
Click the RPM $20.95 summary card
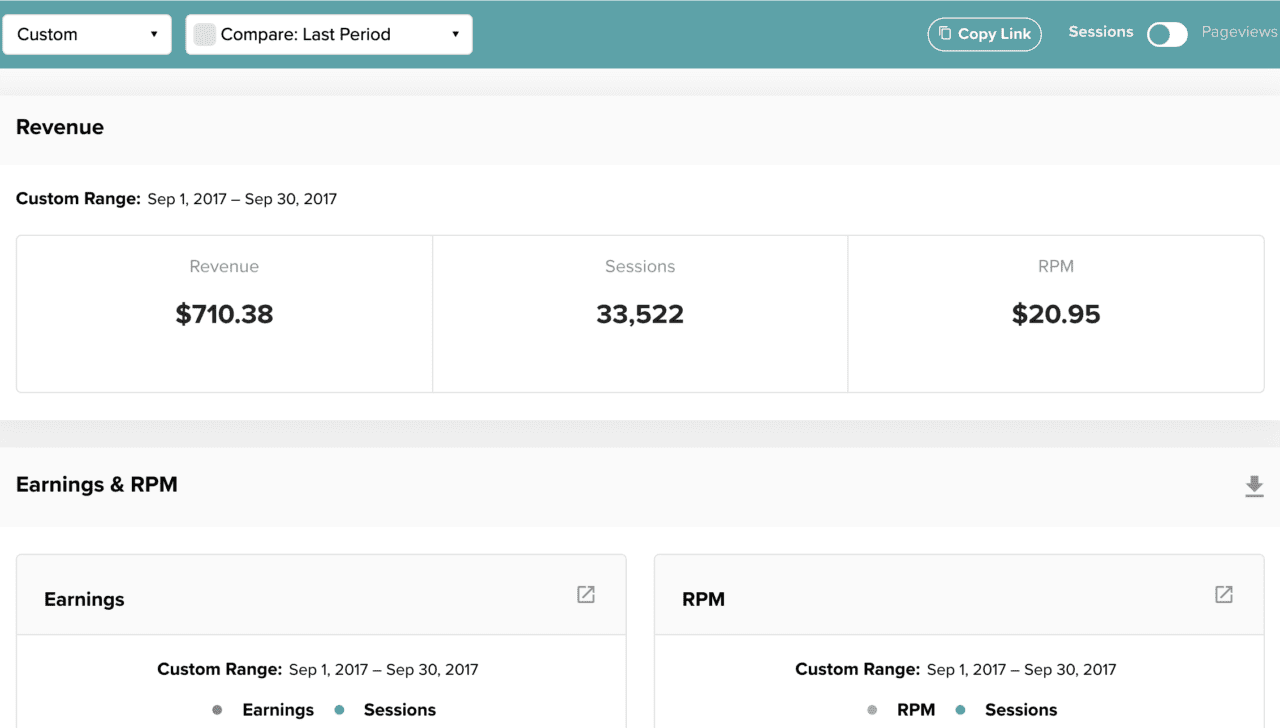(1056, 314)
